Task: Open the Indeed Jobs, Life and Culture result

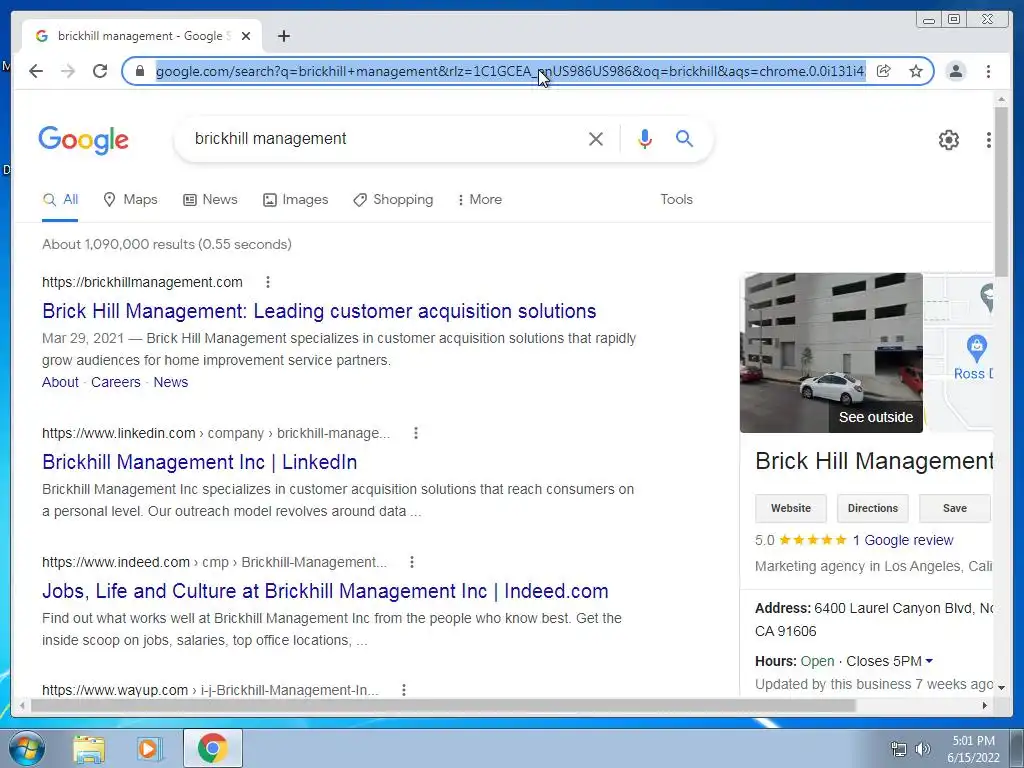Action: click(325, 591)
